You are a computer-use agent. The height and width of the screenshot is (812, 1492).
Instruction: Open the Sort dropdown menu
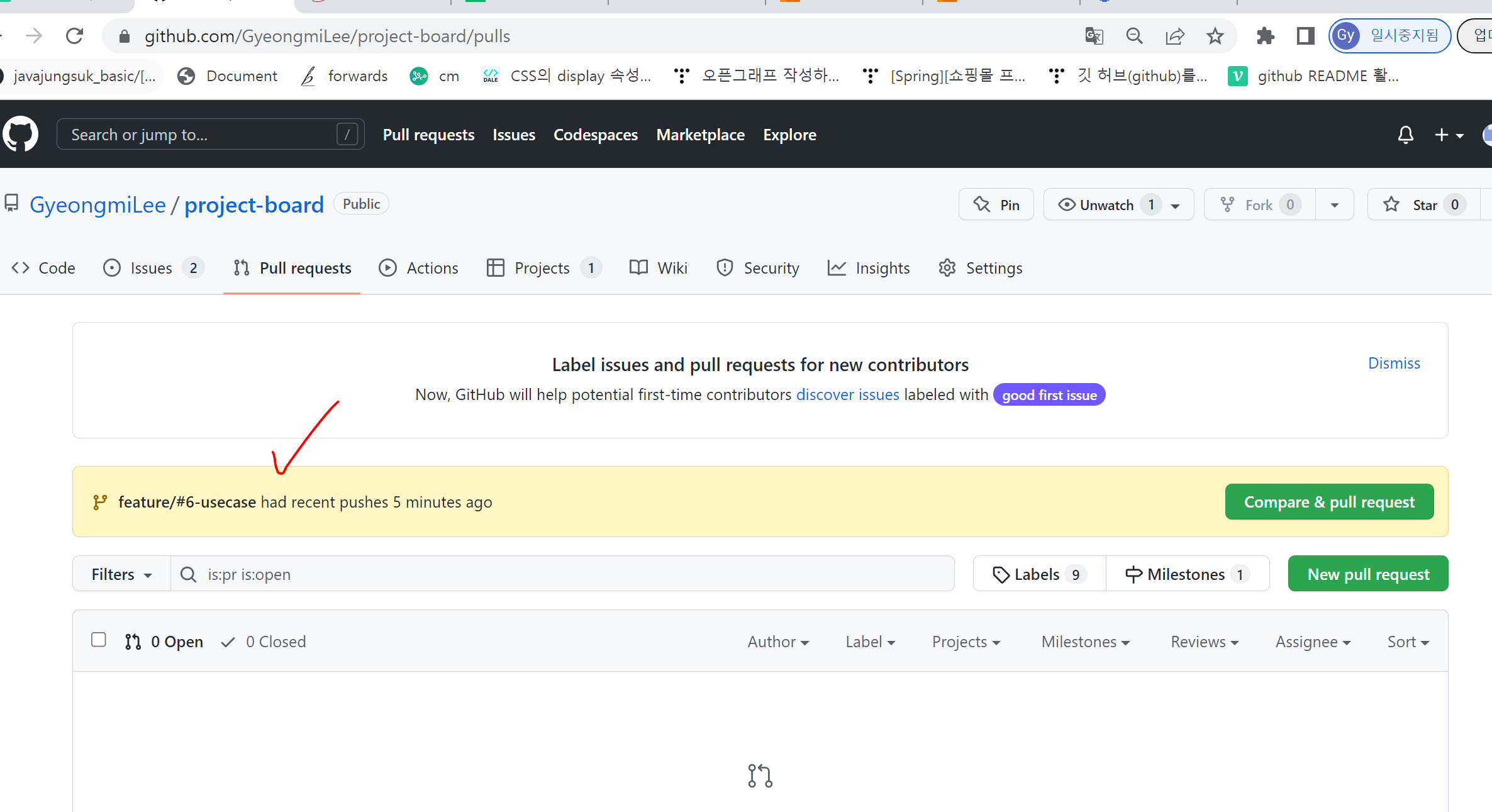(1408, 642)
